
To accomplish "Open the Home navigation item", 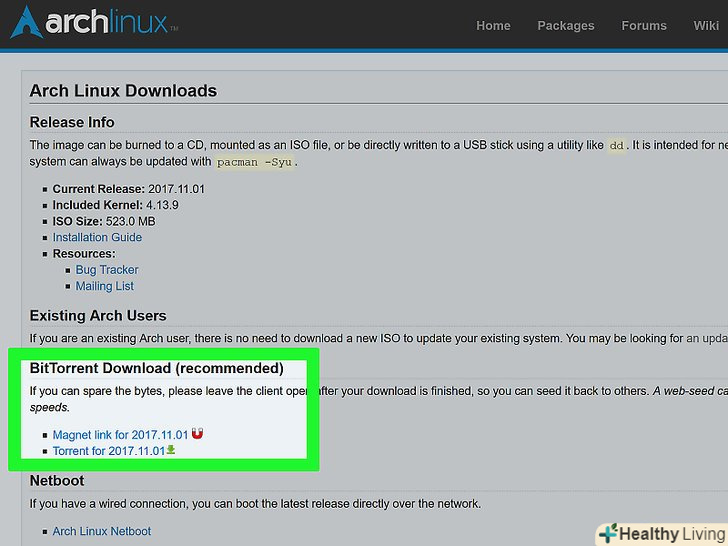I will coord(493,26).
